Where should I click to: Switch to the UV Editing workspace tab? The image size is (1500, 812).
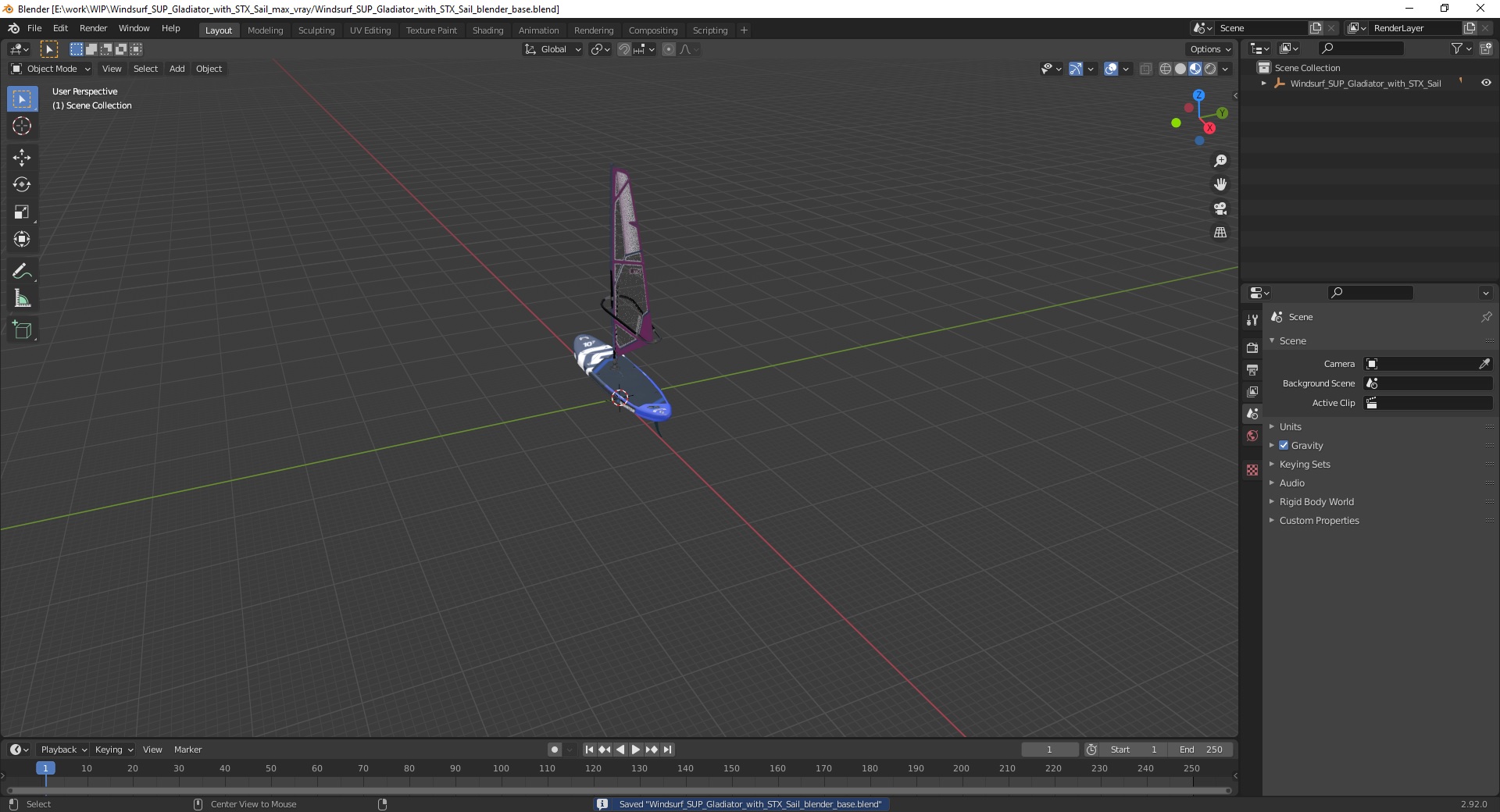(370, 30)
